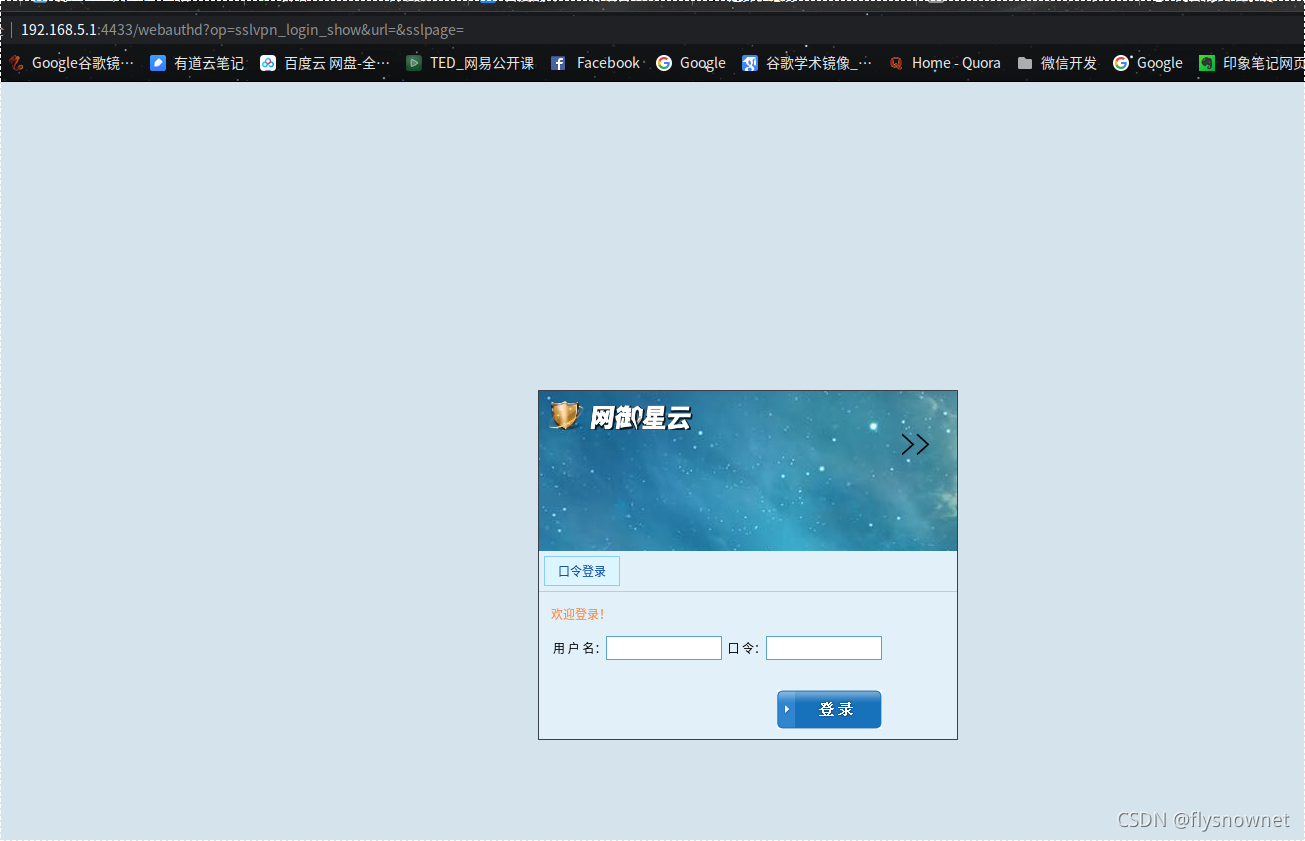
Task: Open the 百度云 网盘 bookmark
Action: [x=325, y=63]
